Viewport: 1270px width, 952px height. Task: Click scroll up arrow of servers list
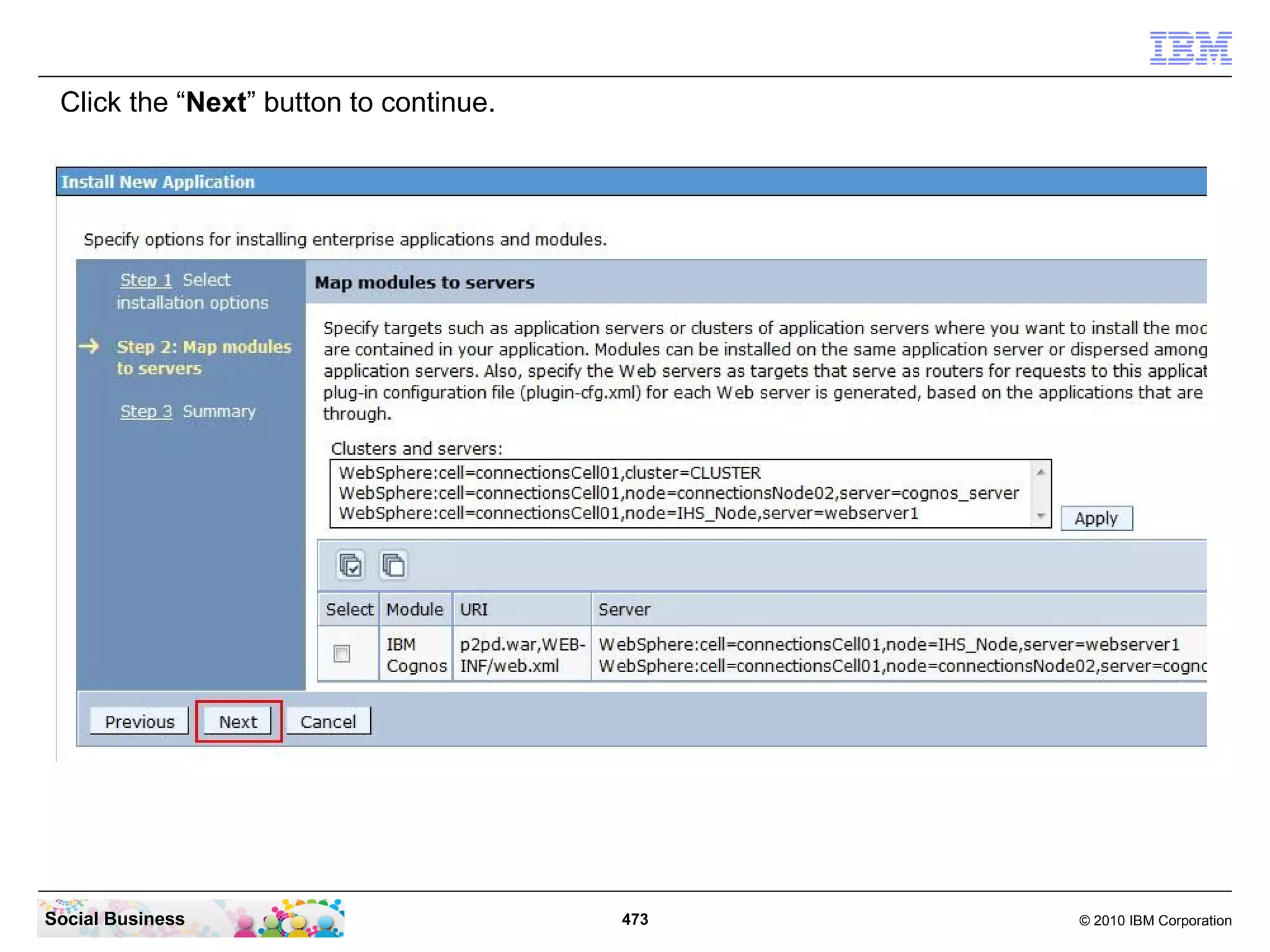[1041, 472]
